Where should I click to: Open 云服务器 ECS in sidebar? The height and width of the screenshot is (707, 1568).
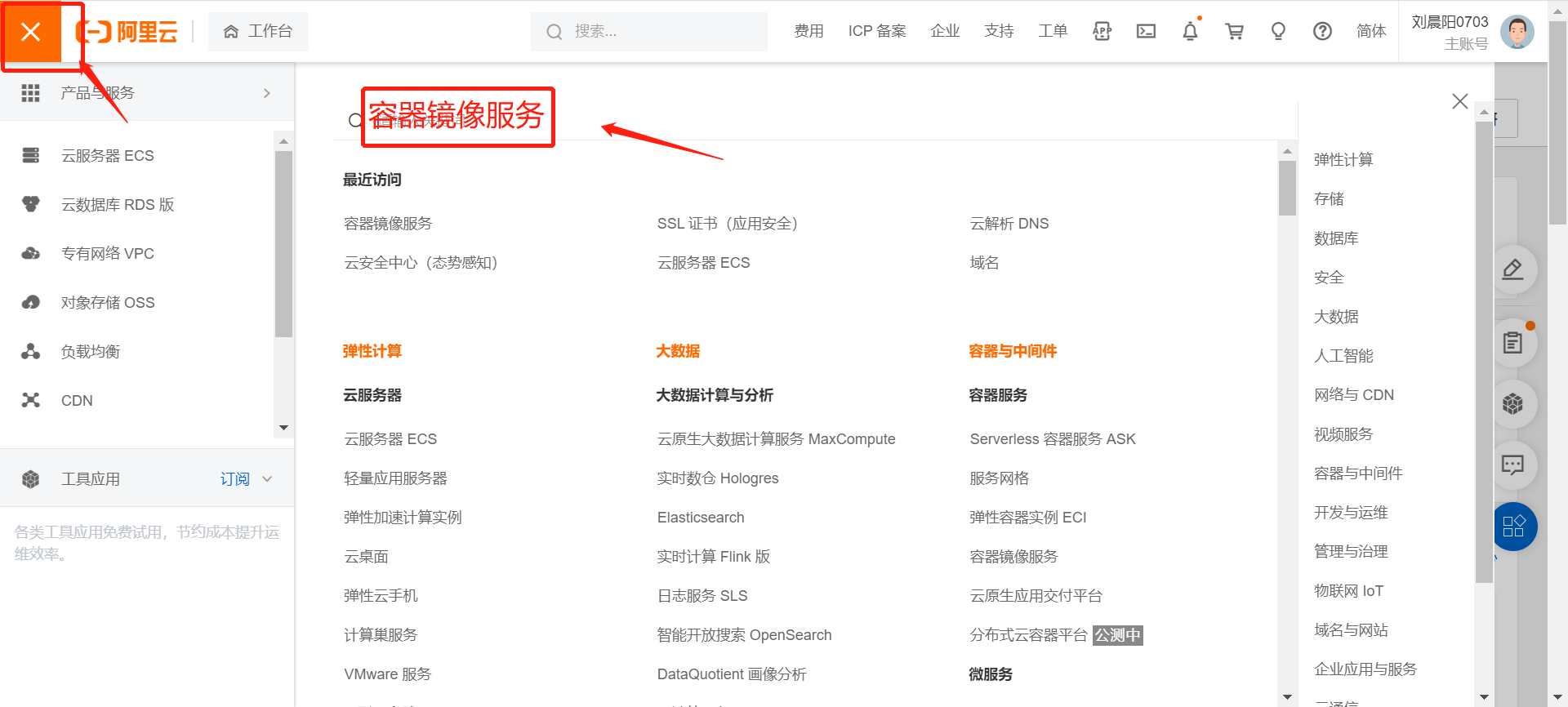[107, 156]
